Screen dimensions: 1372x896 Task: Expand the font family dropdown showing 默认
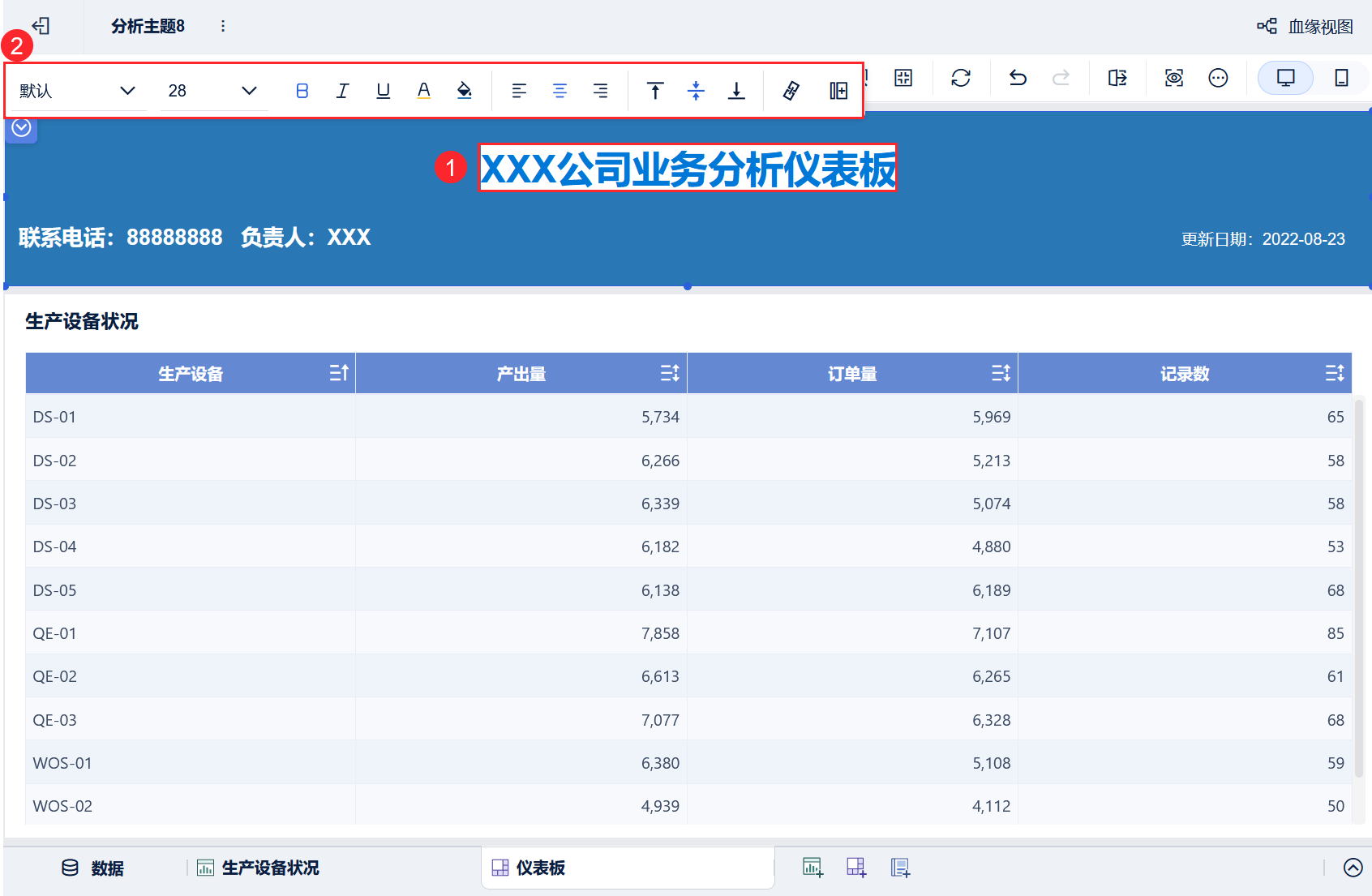78,91
